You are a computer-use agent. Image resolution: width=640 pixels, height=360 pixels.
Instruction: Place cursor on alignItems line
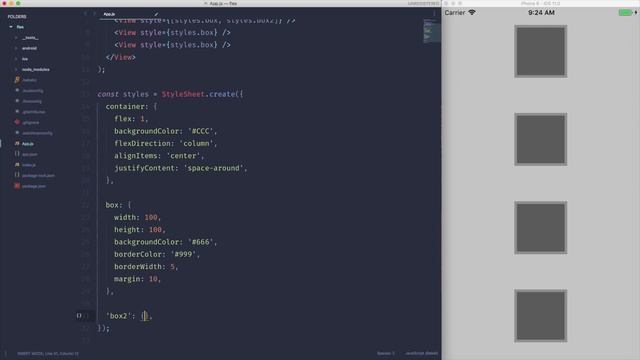coord(159,156)
